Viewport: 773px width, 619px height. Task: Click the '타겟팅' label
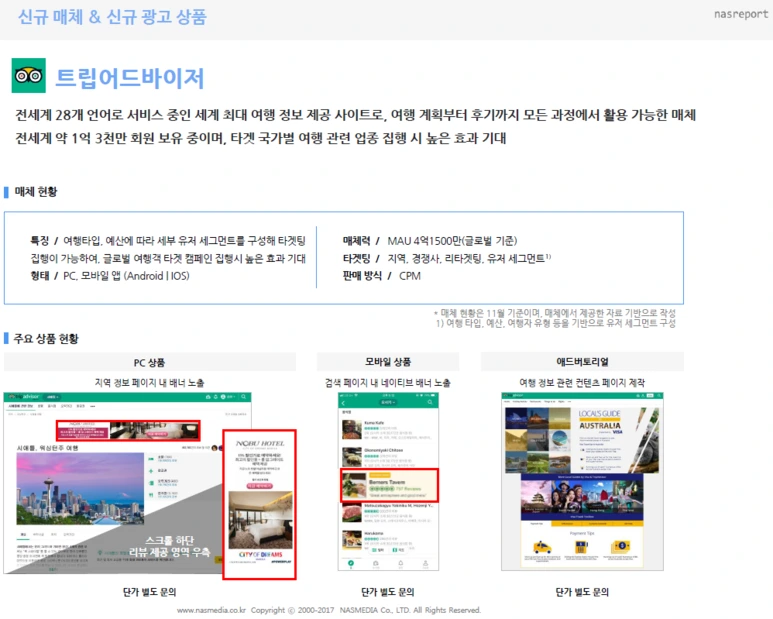click(356, 258)
